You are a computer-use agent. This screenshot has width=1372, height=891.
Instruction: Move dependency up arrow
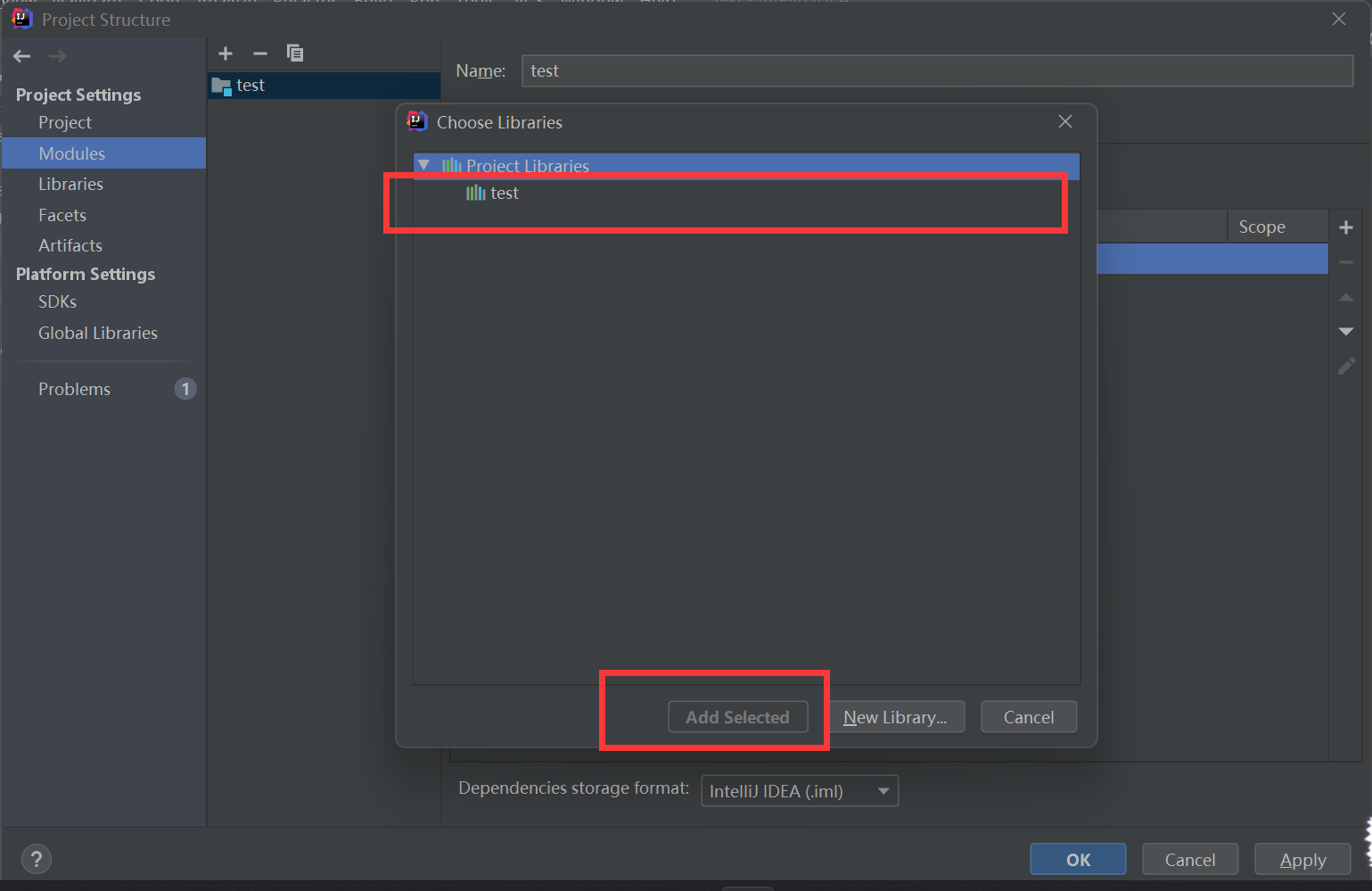[x=1346, y=297]
